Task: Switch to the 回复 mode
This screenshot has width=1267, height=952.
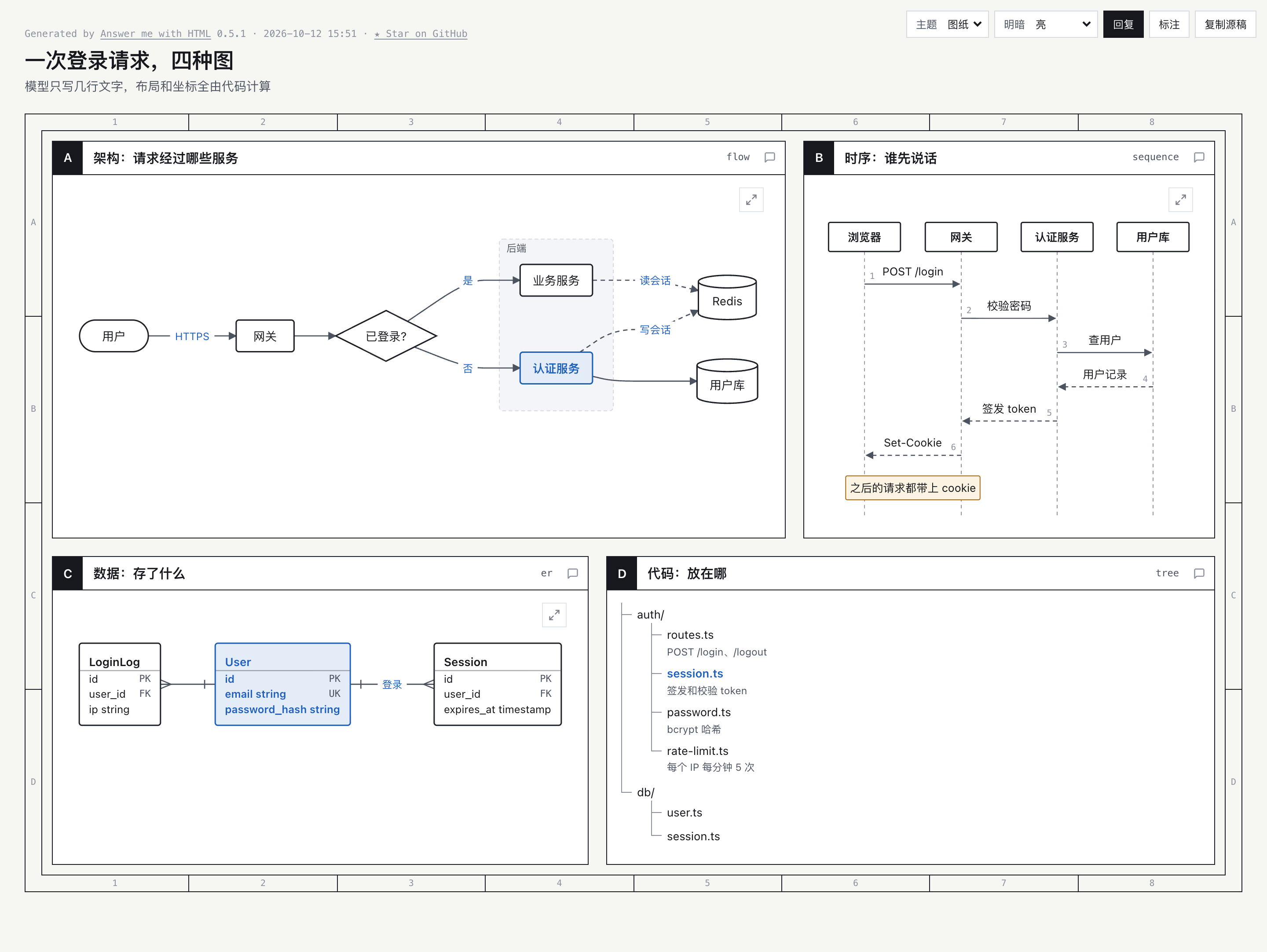Action: tap(1123, 24)
